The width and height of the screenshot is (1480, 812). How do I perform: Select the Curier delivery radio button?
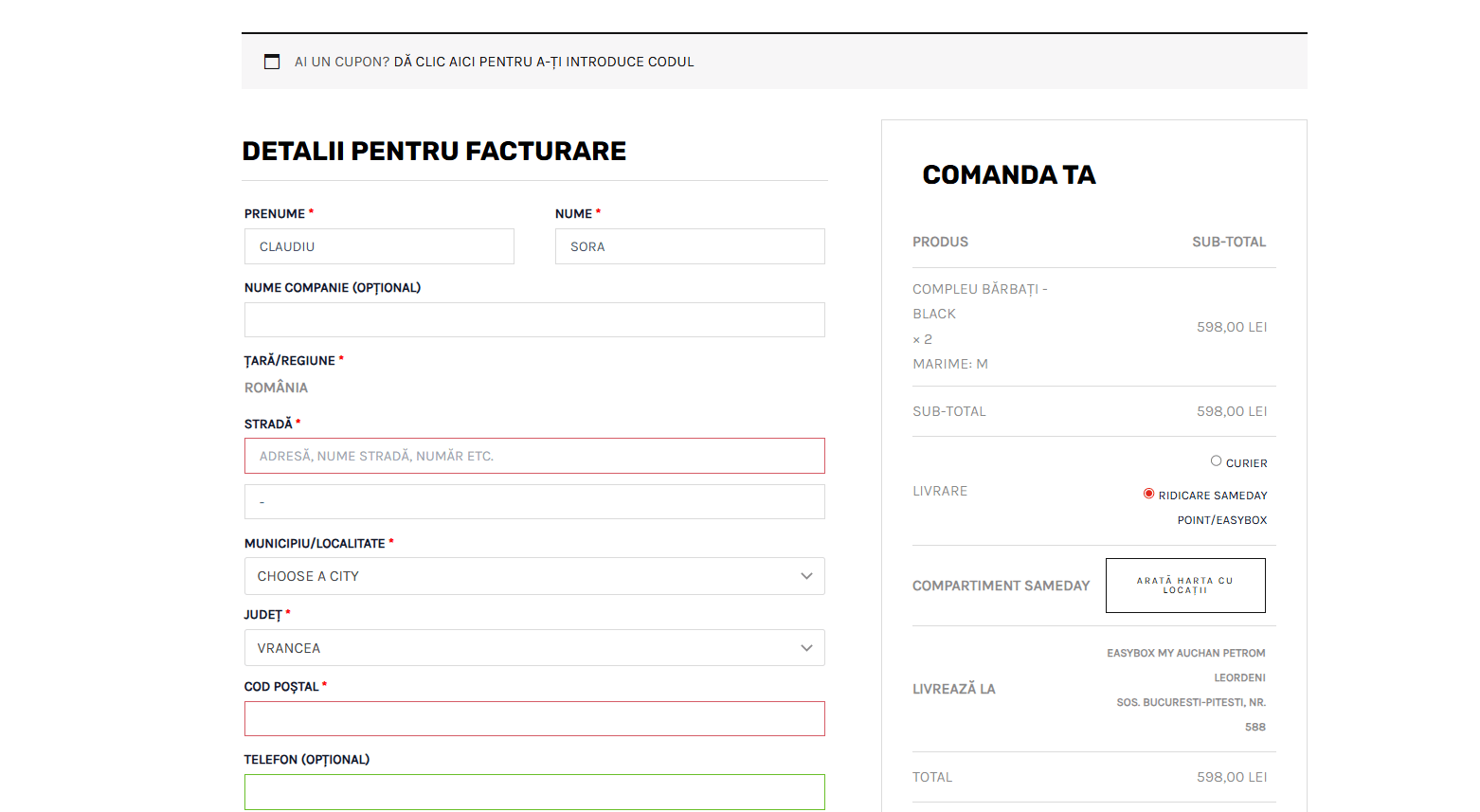coord(1216,461)
